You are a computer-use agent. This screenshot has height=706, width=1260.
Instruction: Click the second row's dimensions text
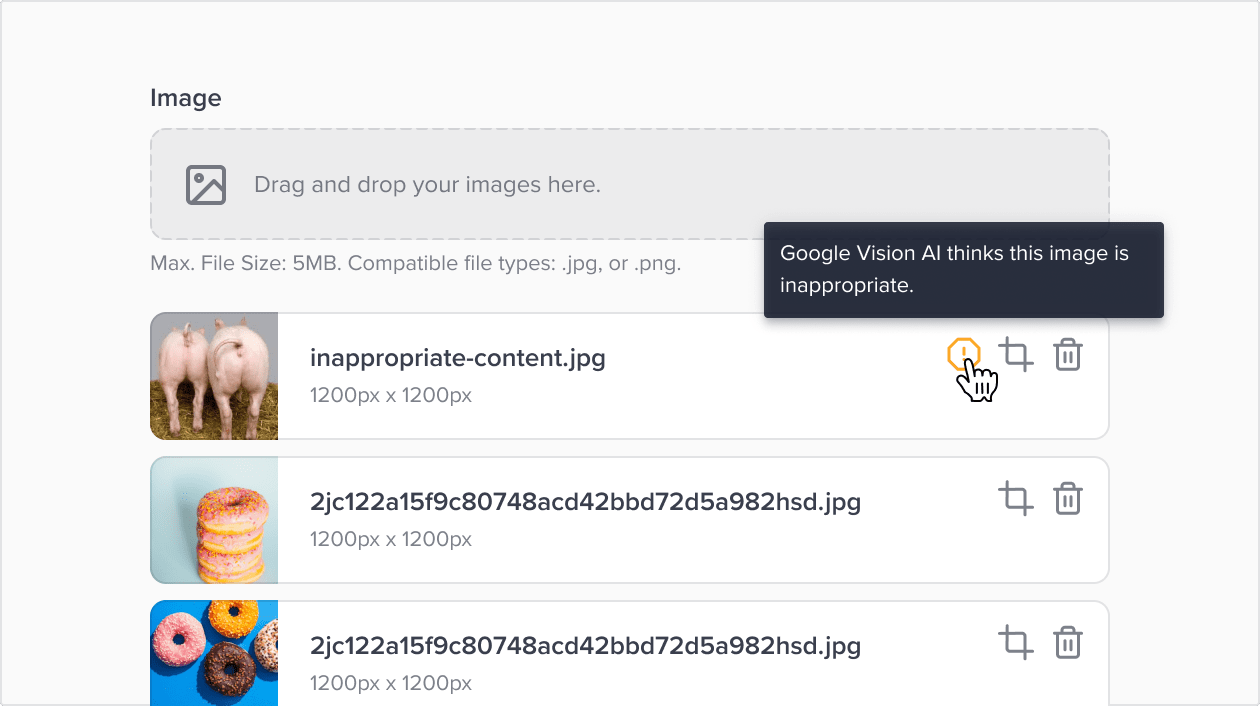[x=391, y=539]
